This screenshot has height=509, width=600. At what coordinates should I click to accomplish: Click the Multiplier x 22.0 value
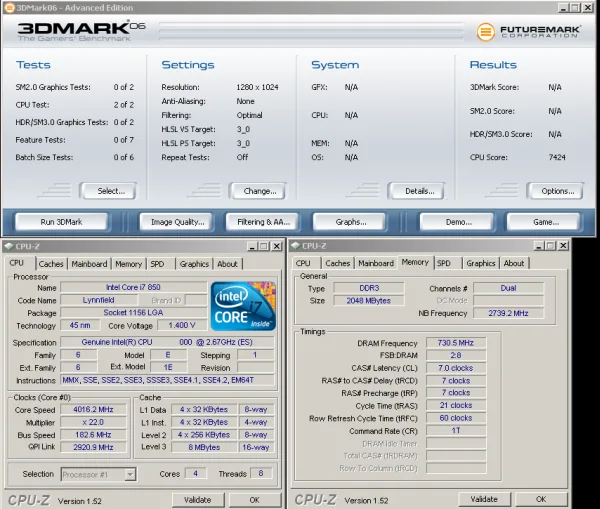click(93, 422)
